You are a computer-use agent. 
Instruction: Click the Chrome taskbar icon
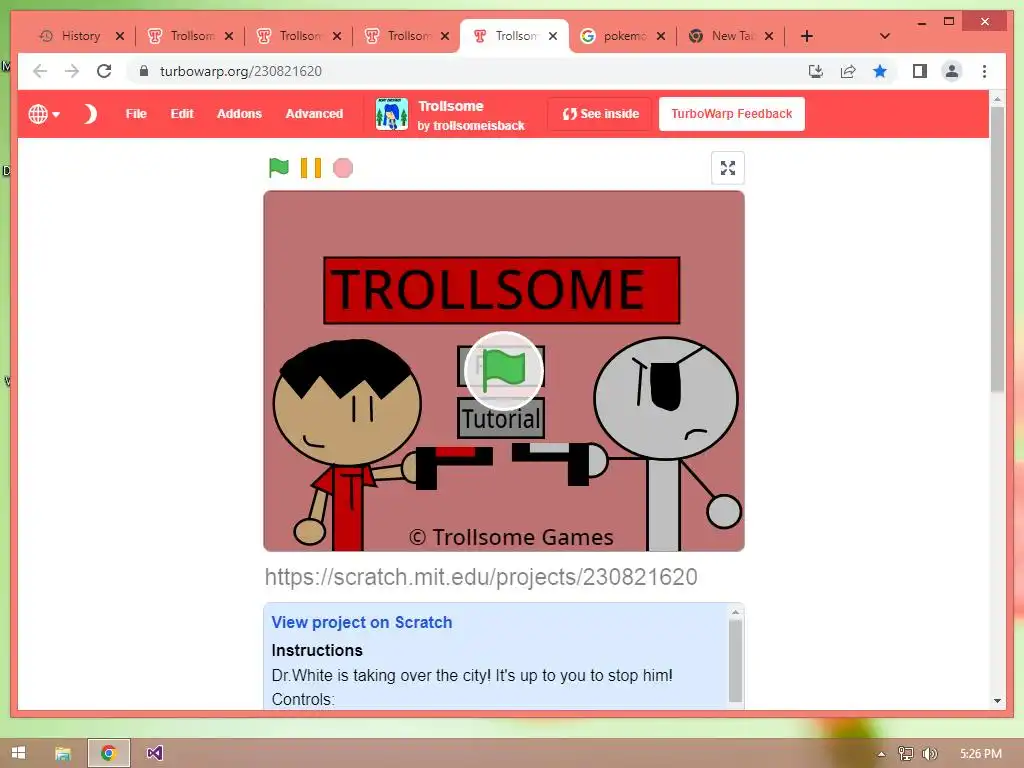coord(109,753)
